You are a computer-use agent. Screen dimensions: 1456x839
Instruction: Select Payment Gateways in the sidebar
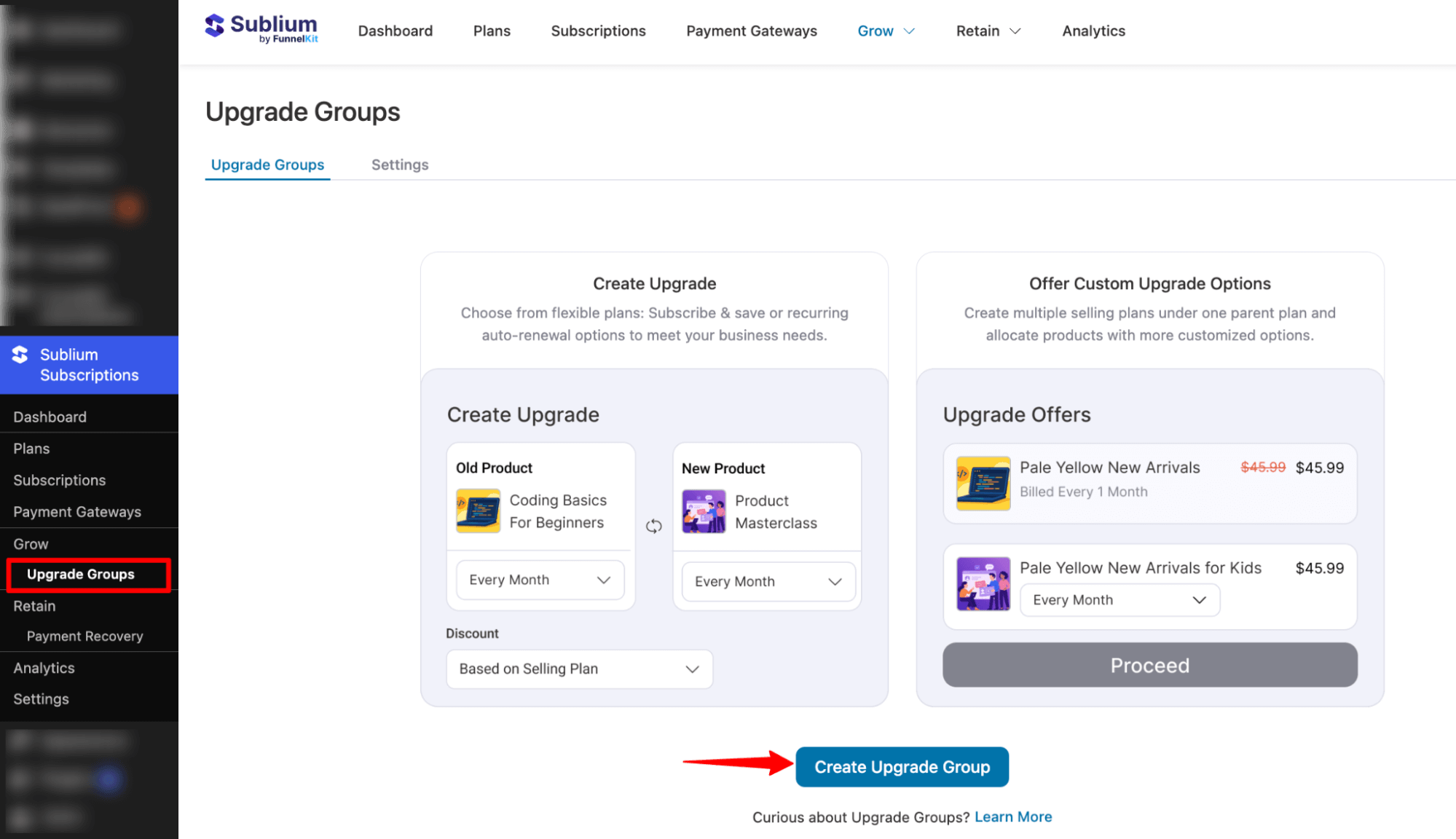76,511
